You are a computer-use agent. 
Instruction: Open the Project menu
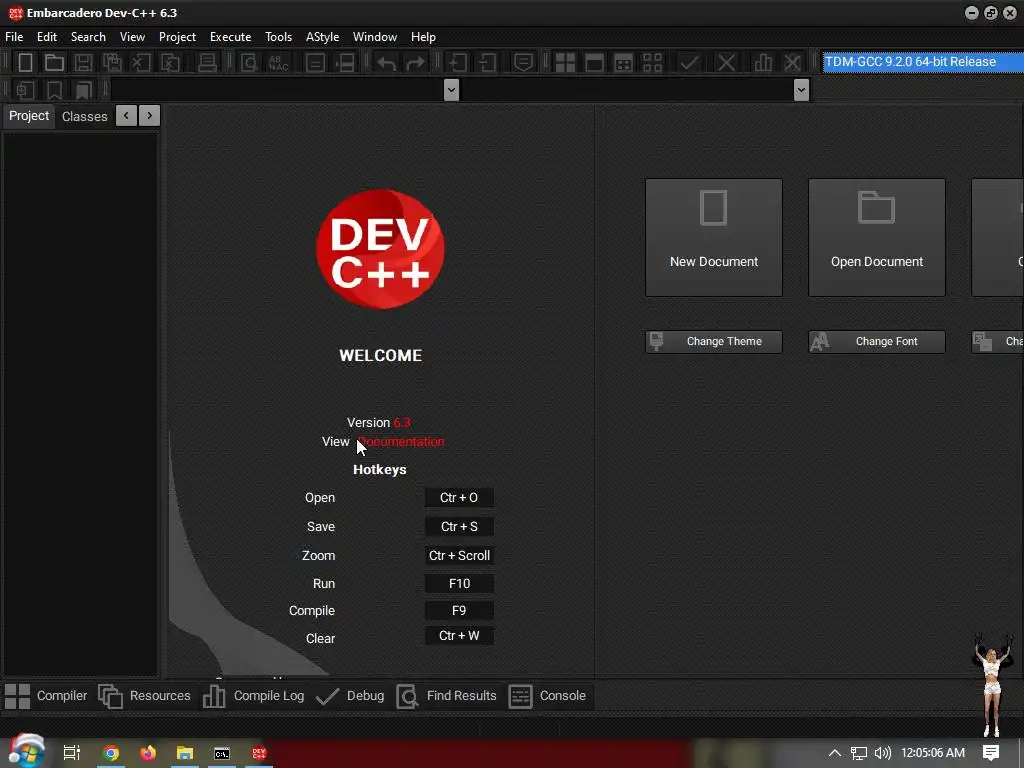(x=177, y=37)
